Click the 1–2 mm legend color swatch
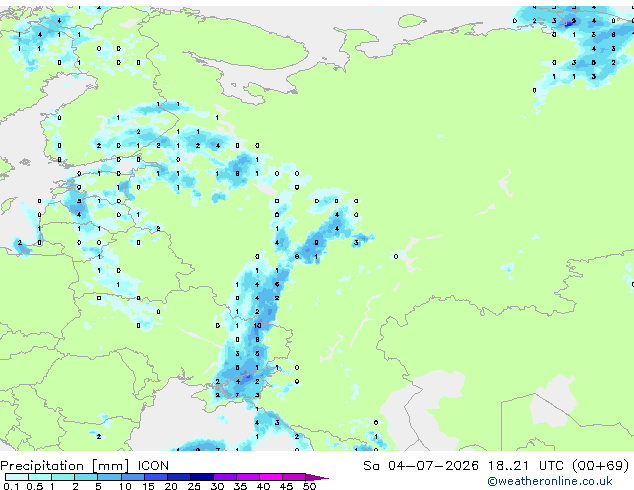 point(63,477)
